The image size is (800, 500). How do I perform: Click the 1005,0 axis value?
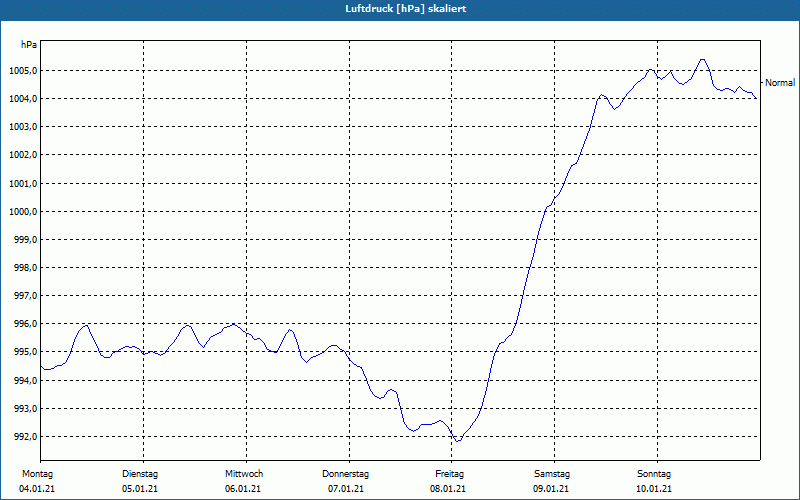[x=23, y=70]
